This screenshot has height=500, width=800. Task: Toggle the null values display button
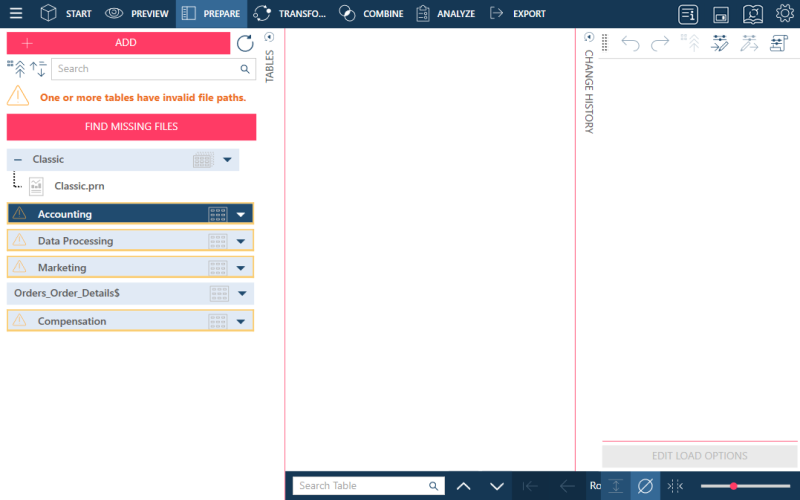coord(645,486)
